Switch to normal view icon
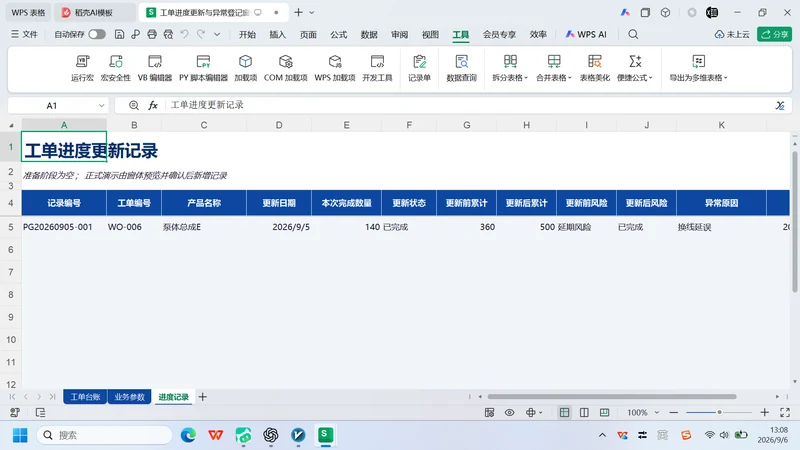Image resolution: width=800 pixels, height=450 pixels. (x=564, y=412)
